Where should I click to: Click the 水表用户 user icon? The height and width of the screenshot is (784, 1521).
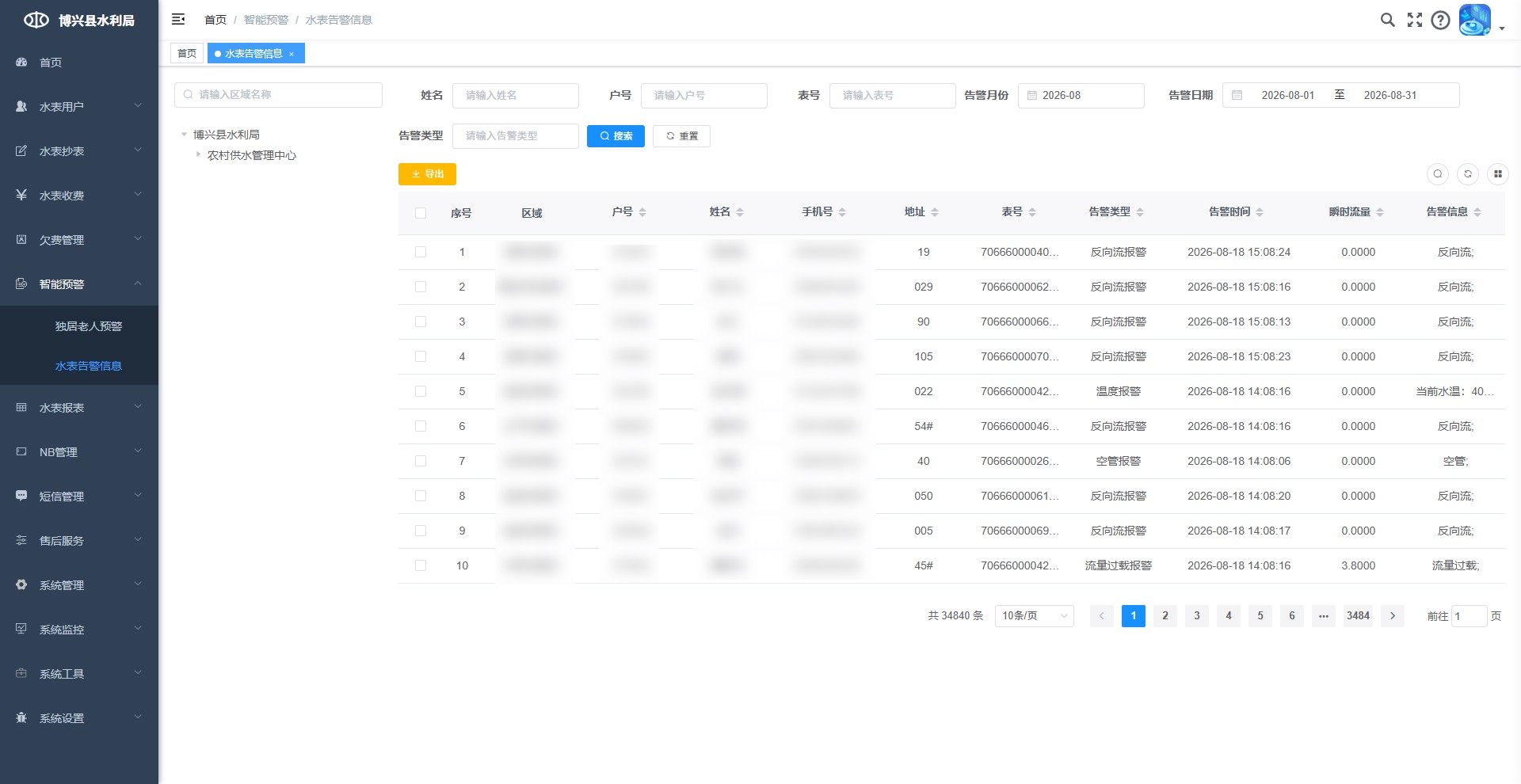(x=21, y=106)
